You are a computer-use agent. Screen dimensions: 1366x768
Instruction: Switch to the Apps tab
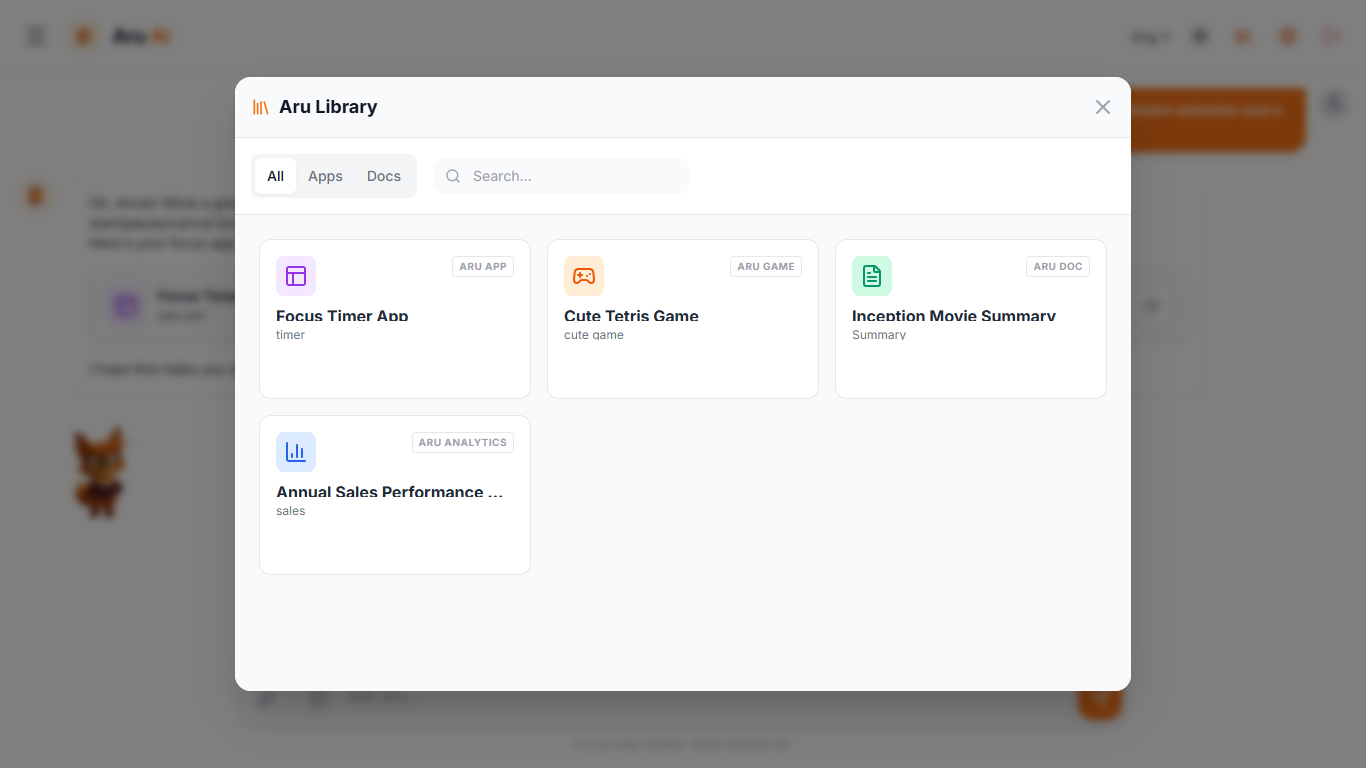[x=325, y=175]
